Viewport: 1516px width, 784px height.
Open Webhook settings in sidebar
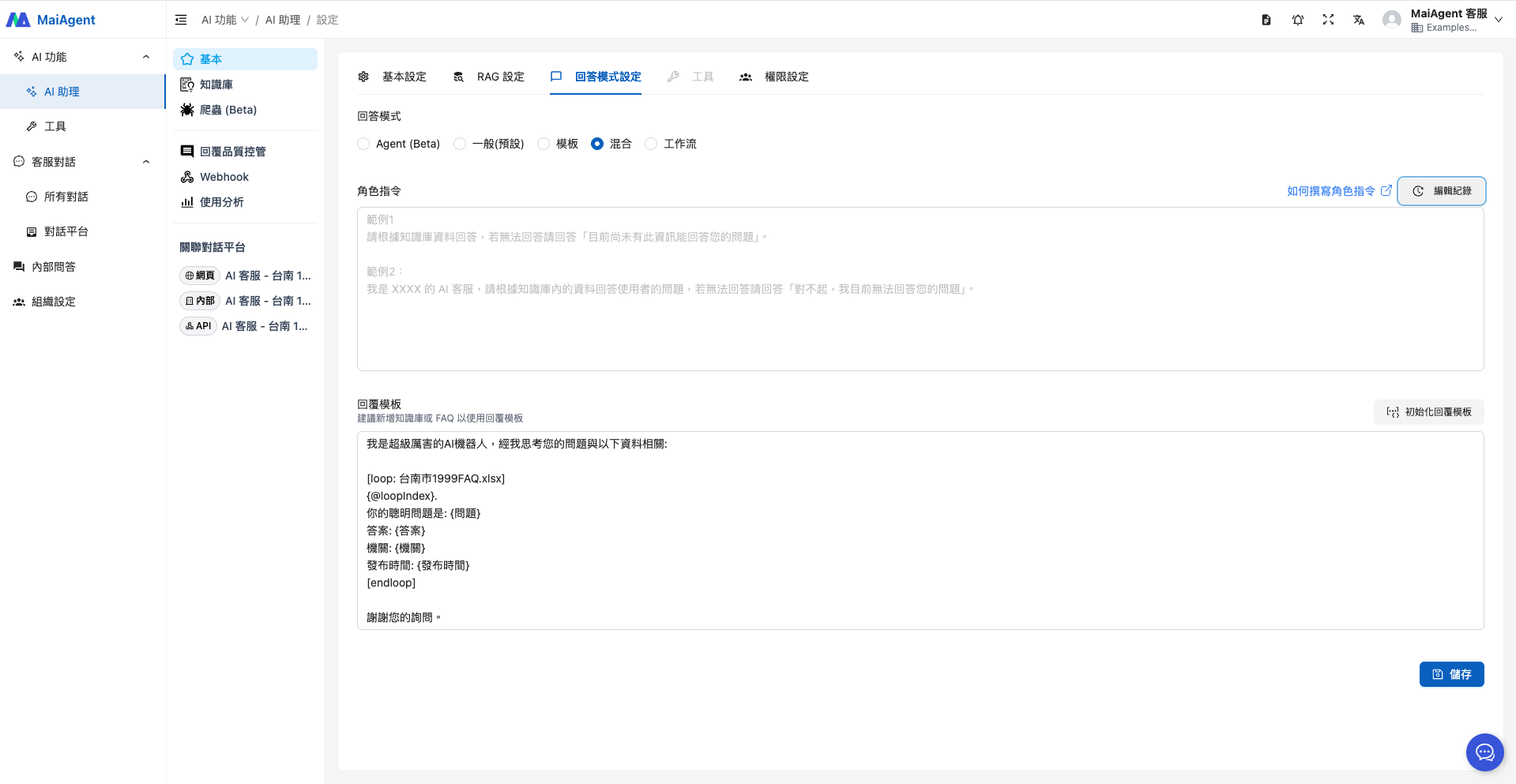coord(224,177)
